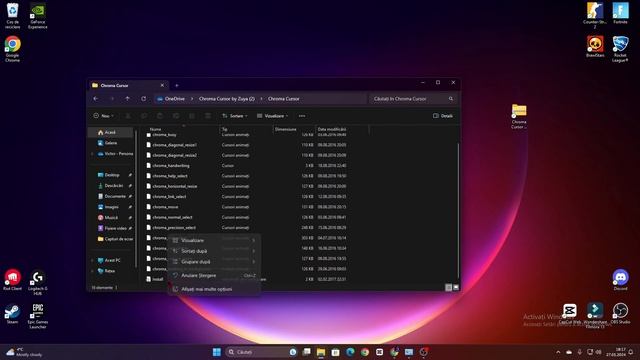Select the Google Chrome desktop shortcut
640x360 pixels.
click(x=13, y=49)
